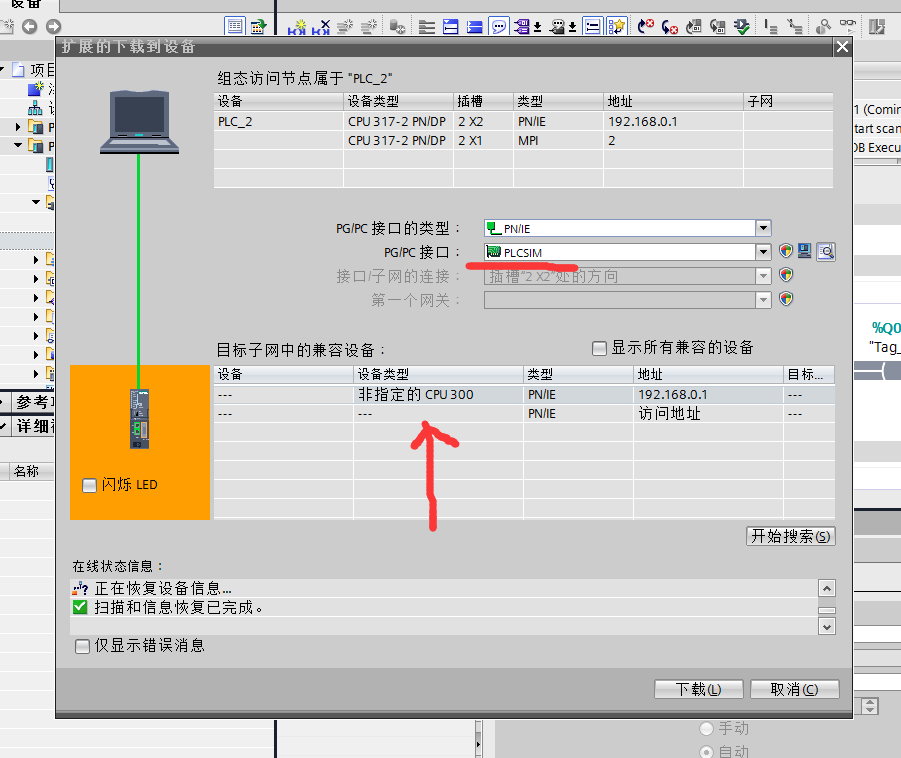Viewport: 901px width, 758px height.
Task: Click the 子网 column header in top table
Action: 788,102
